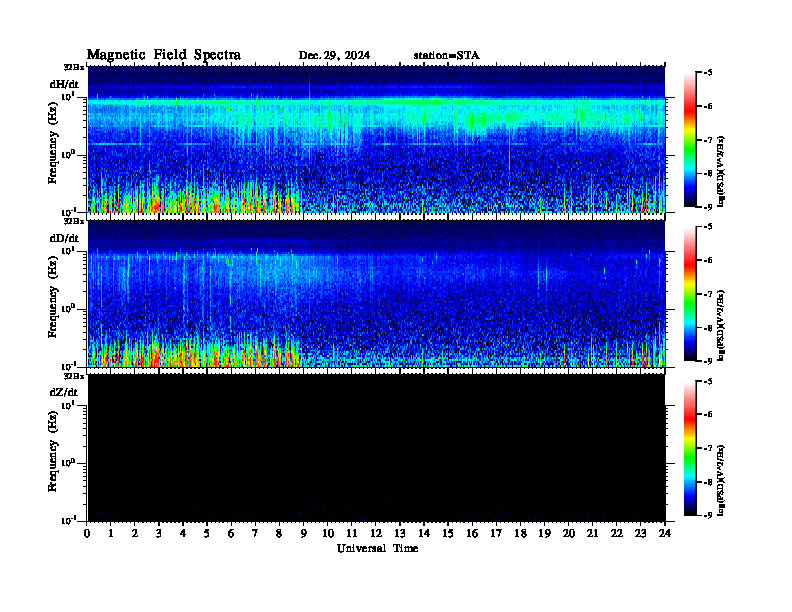Click hour "17" on the time axis
This screenshot has width=792, height=612.
[496, 533]
